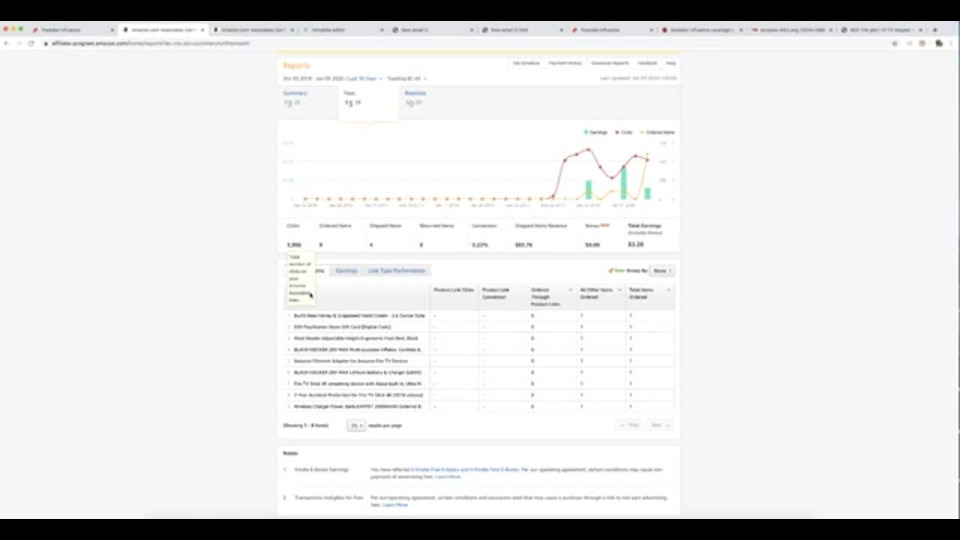Go to the Previous results page
This screenshot has width=960, height=540.
pyautogui.click(x=629, y=425)
